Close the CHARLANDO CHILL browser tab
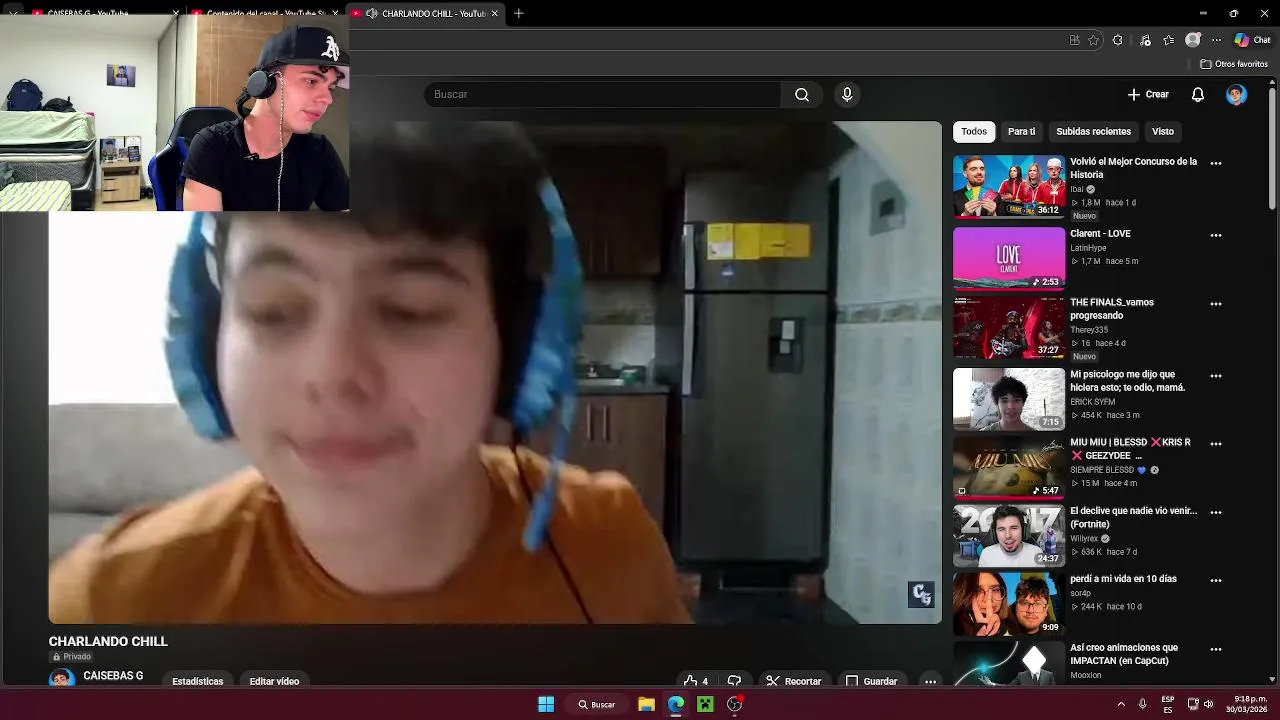 (494, 13)
